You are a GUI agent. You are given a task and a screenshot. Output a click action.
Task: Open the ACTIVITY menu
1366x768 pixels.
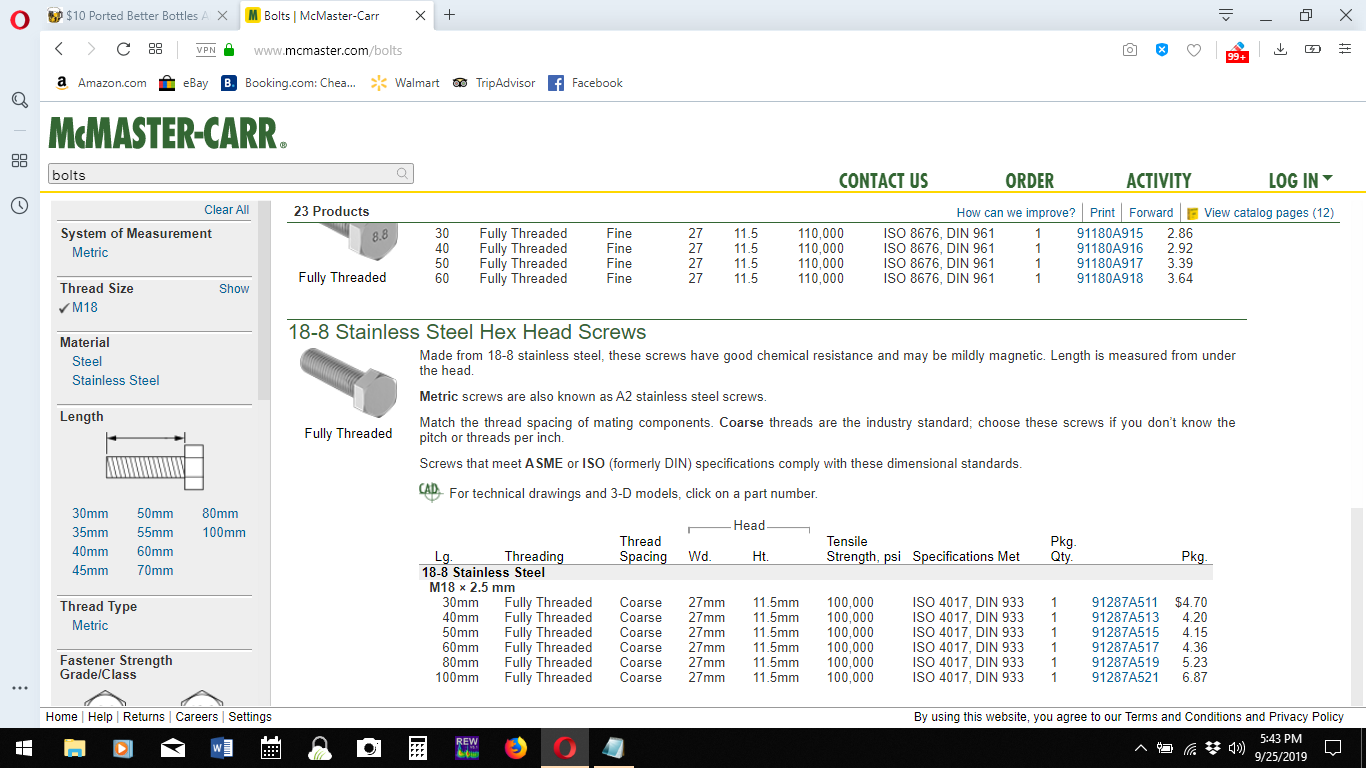(x=1158, y=181)
